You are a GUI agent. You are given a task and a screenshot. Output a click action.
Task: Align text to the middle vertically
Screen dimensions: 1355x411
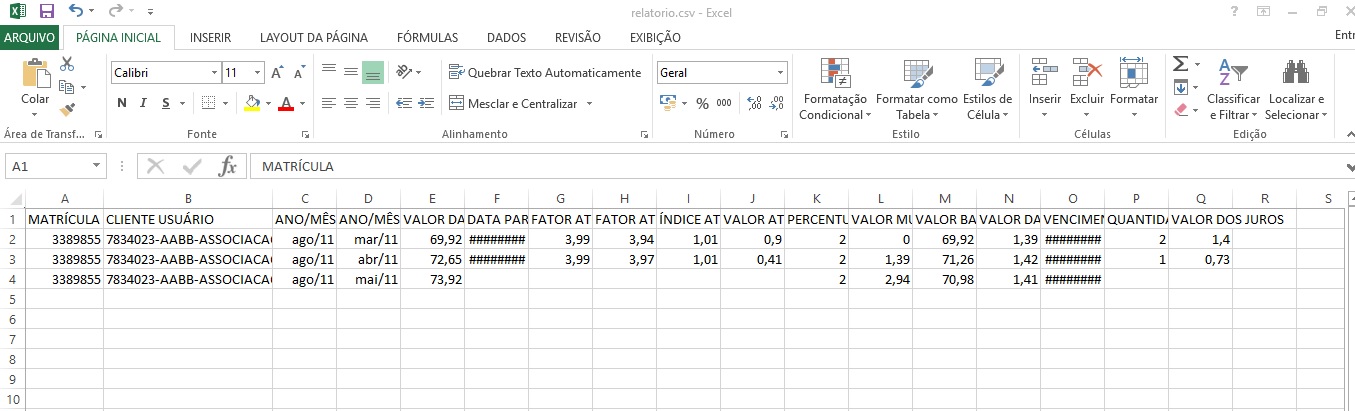point(350,73)
